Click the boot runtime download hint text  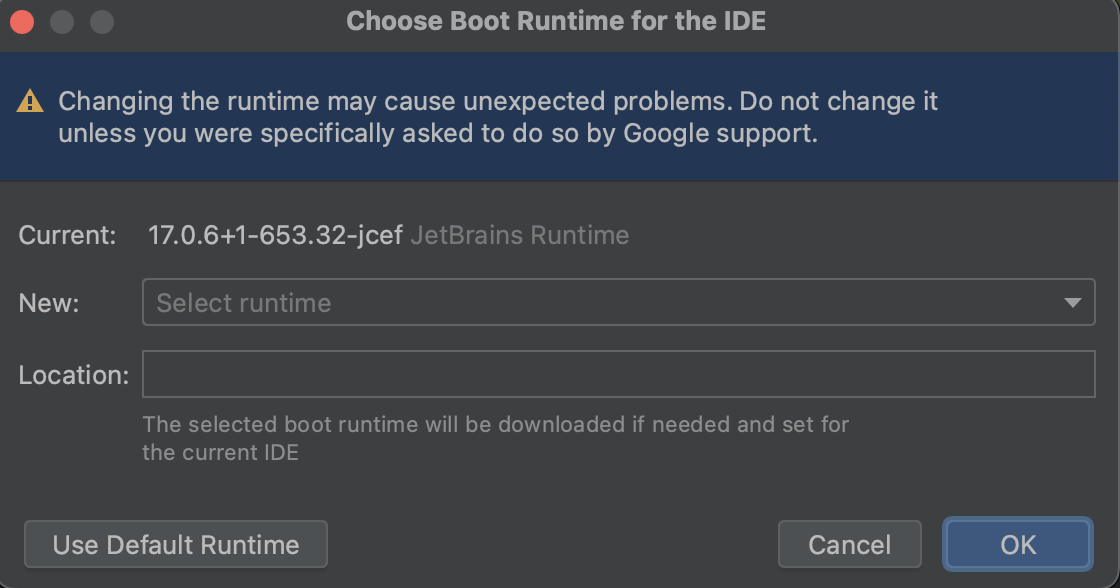497,438
